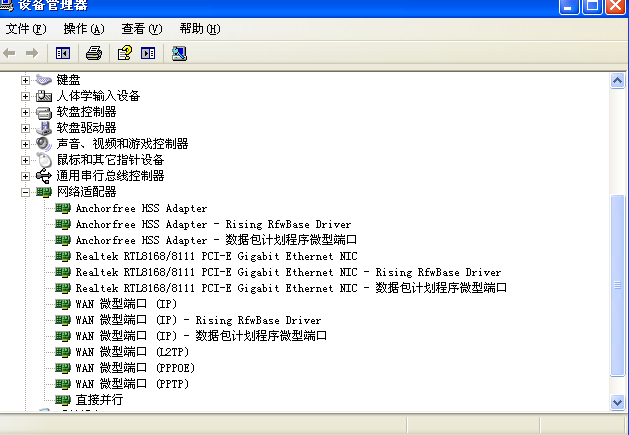Select the 直接并行 device

(99, 400)
